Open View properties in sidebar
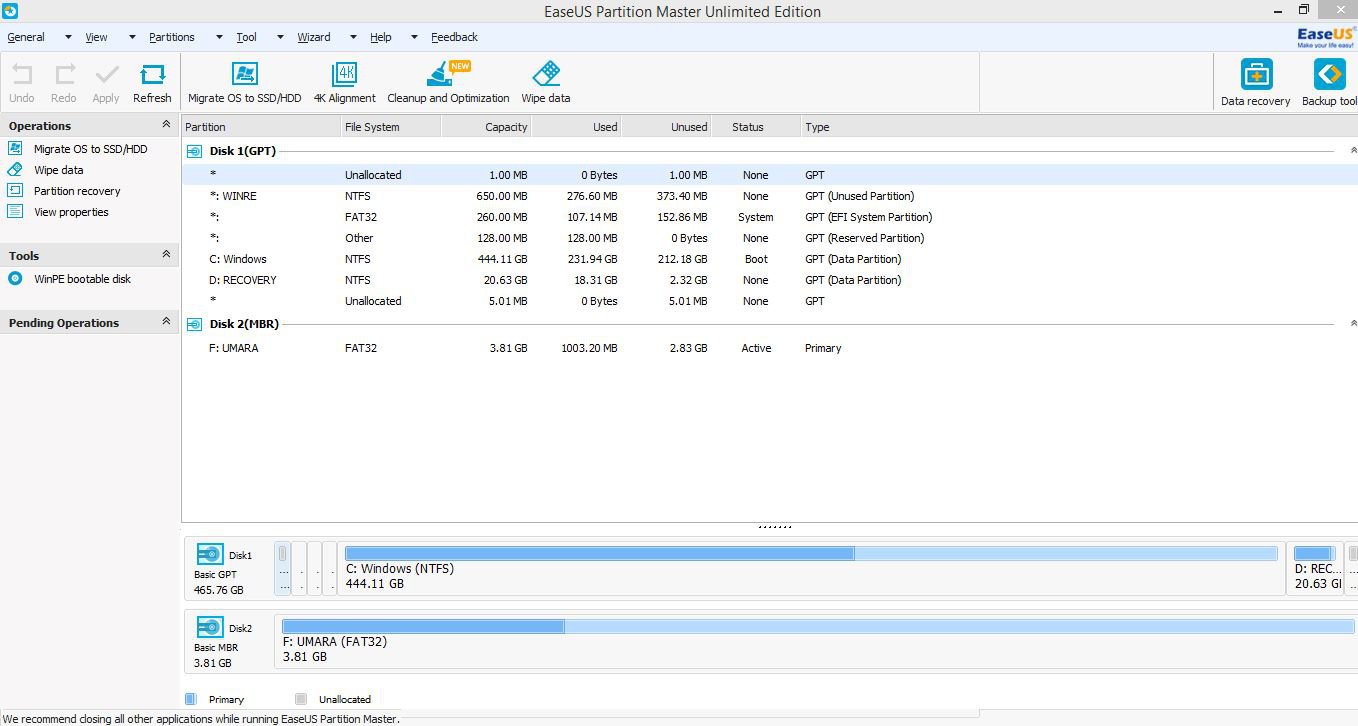The width and height of the screenshot is (1358, 726). (x=71, y=212)
